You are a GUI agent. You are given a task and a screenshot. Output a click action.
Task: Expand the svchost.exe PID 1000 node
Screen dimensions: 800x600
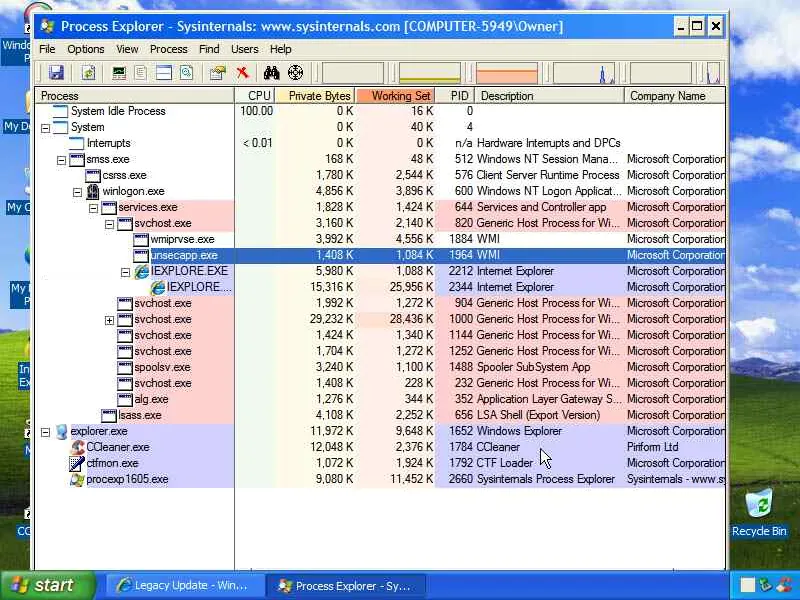109,320
